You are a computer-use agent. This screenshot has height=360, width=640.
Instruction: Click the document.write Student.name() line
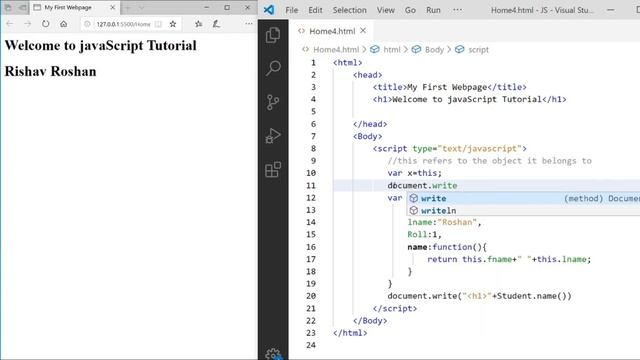[x=479, y=296]
